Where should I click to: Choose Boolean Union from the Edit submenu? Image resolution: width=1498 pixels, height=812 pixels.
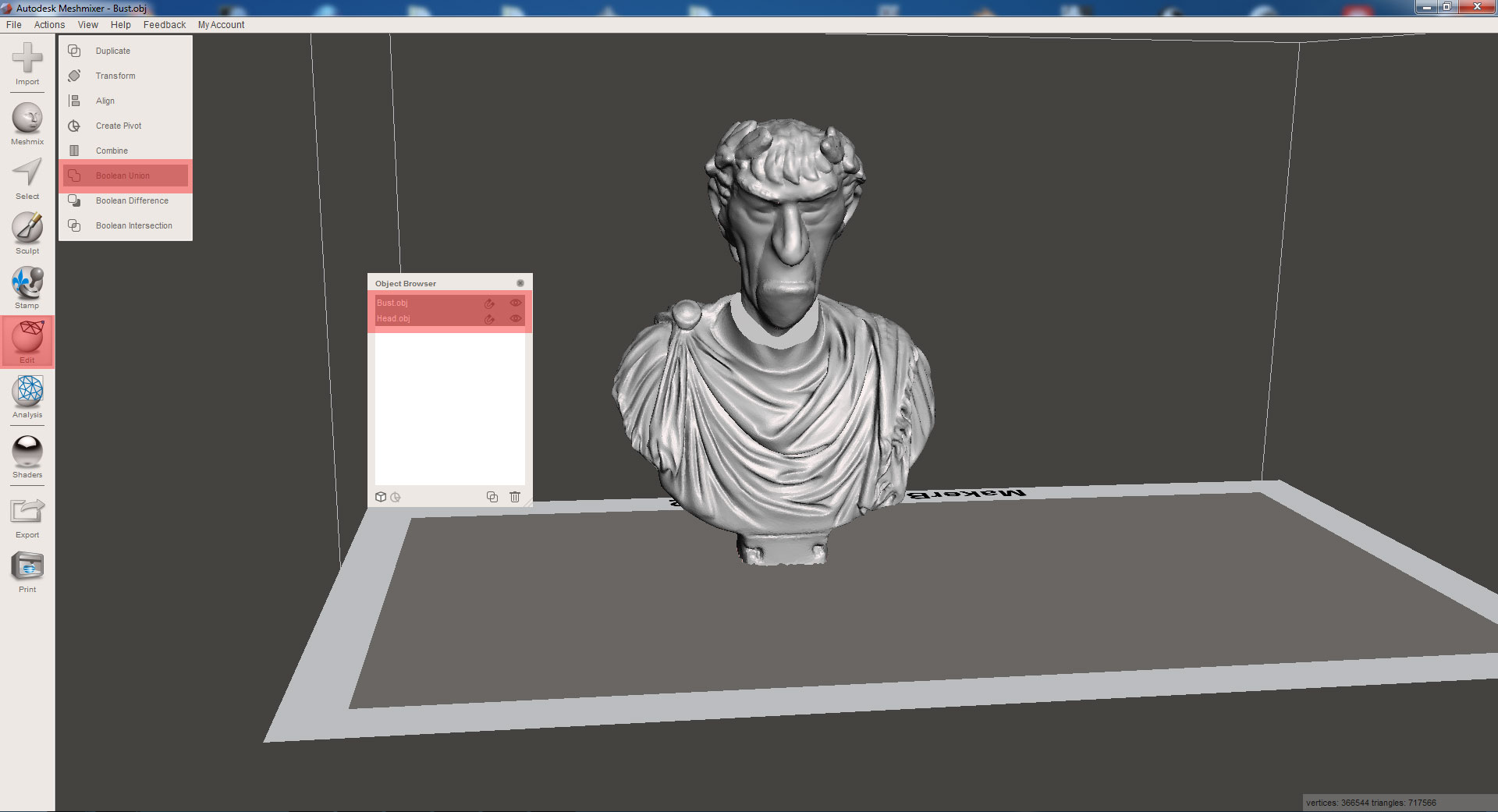126,176
